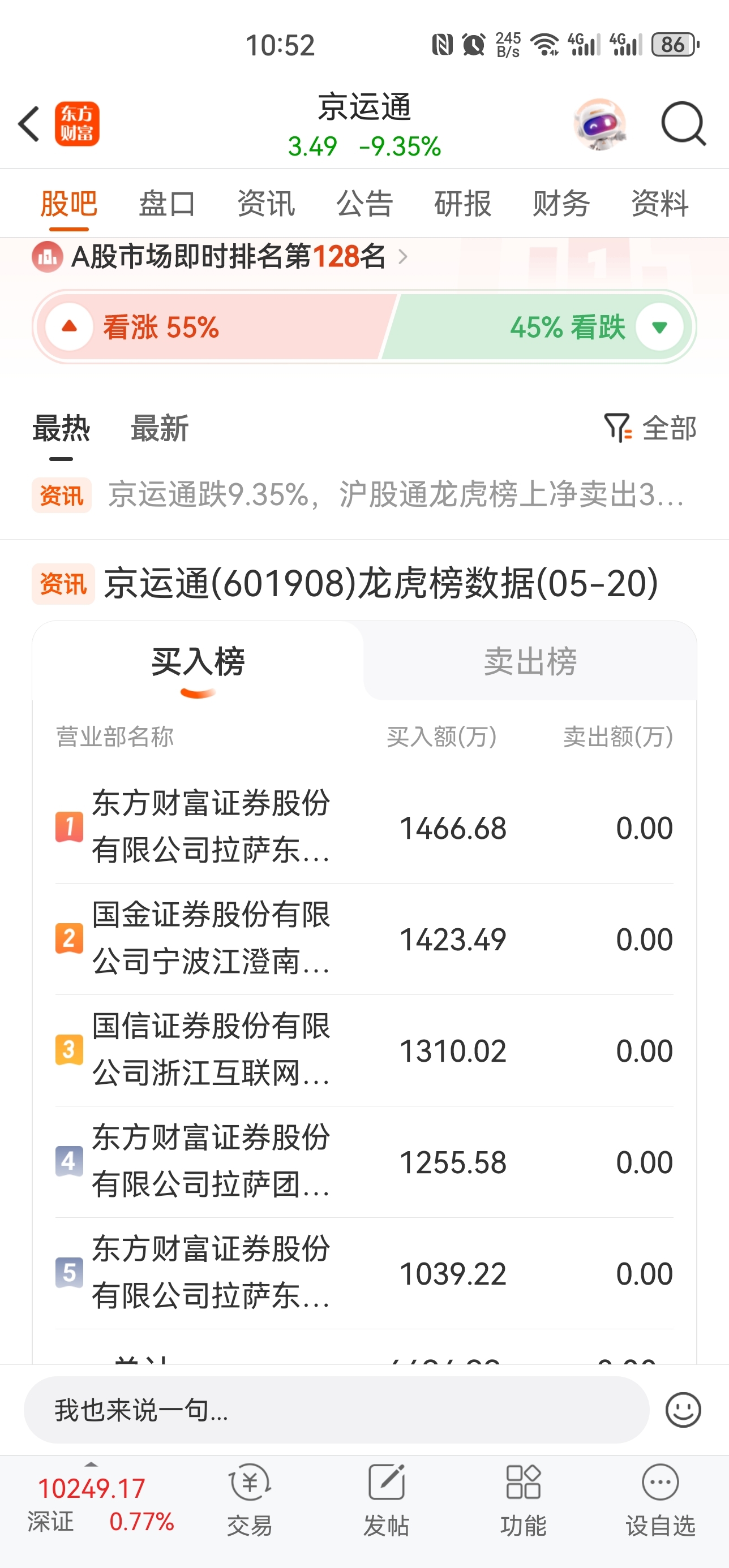Screen dimensions: 729x1568
Task: Vote 看跌 bearish with down arrow
Action: [659, 327]
